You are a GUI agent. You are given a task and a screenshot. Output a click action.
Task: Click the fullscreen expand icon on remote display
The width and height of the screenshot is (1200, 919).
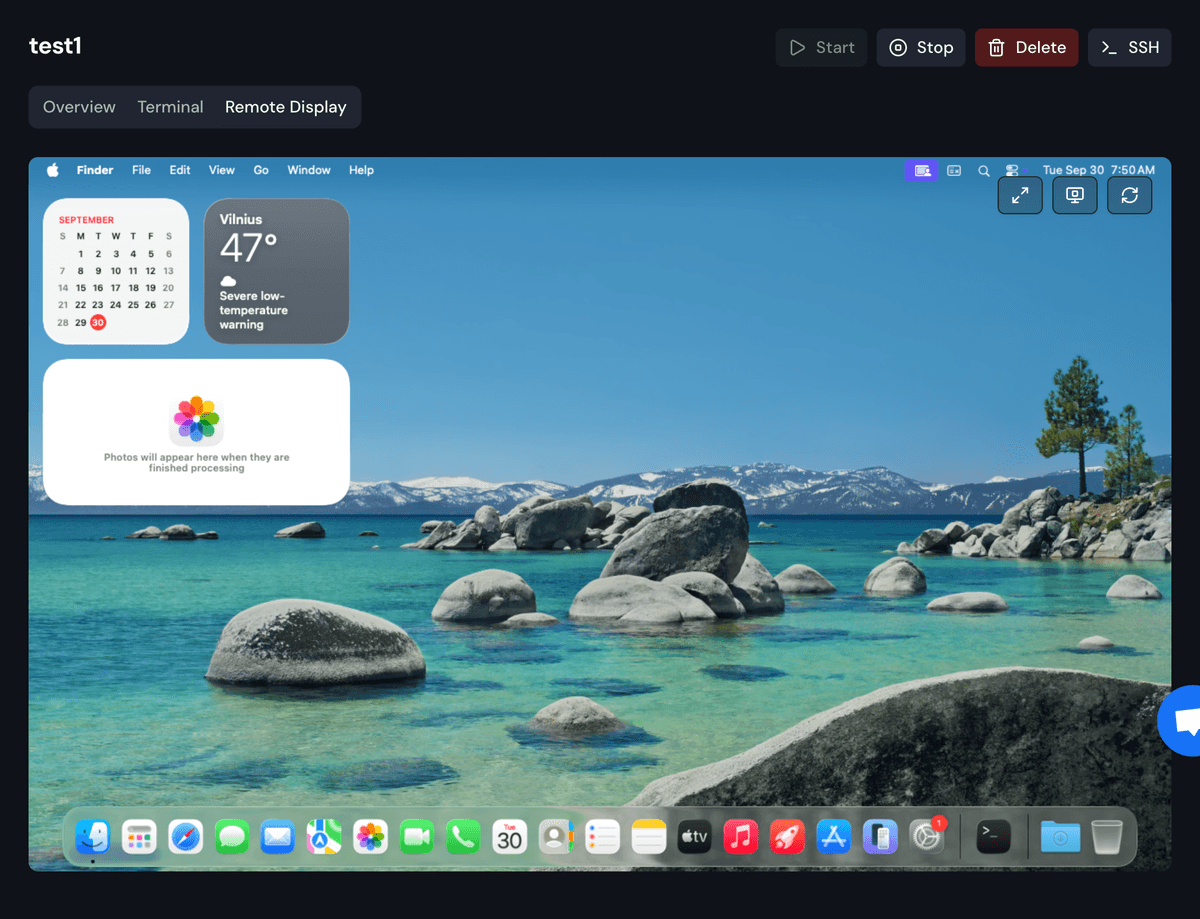point(1020,196)
